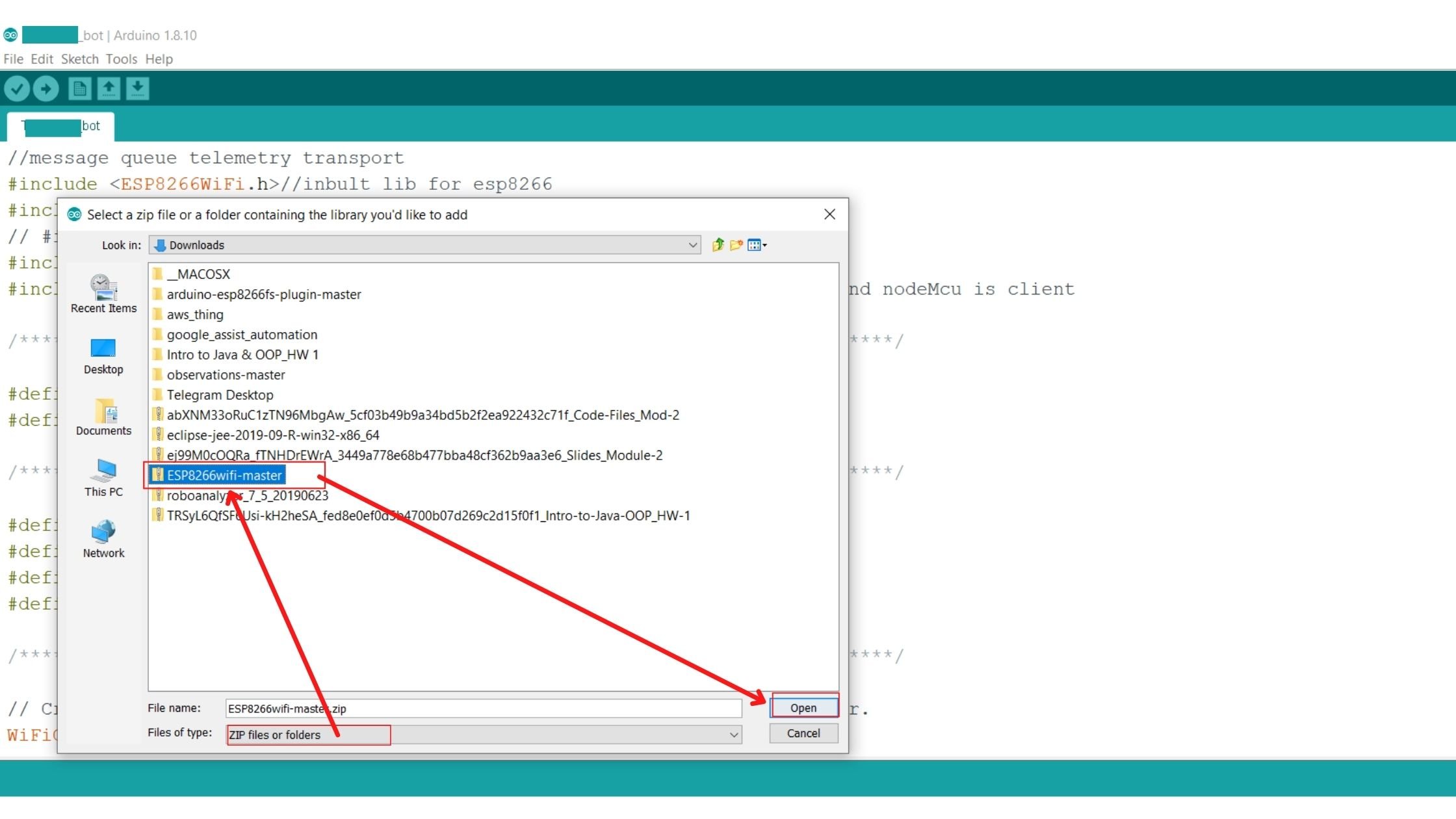Open the Tools menu
The width and height of the screenshot is (1456, 819).
pos(121,59)
